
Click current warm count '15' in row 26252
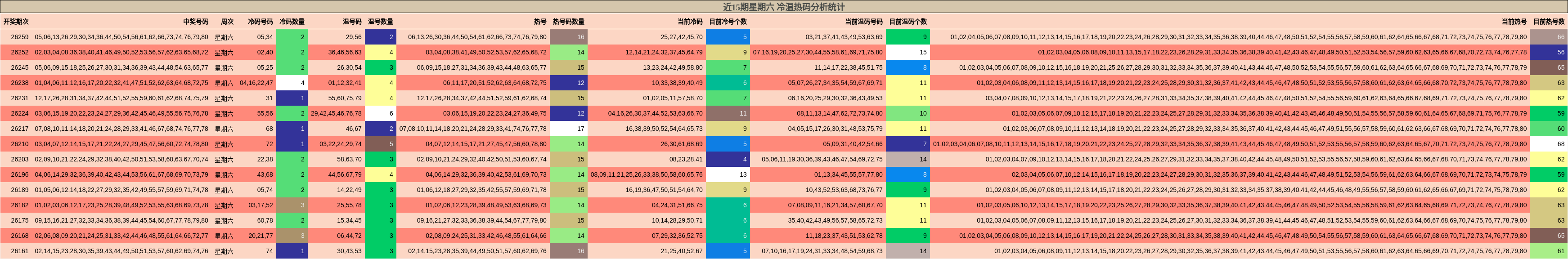(x=908, y=52)
